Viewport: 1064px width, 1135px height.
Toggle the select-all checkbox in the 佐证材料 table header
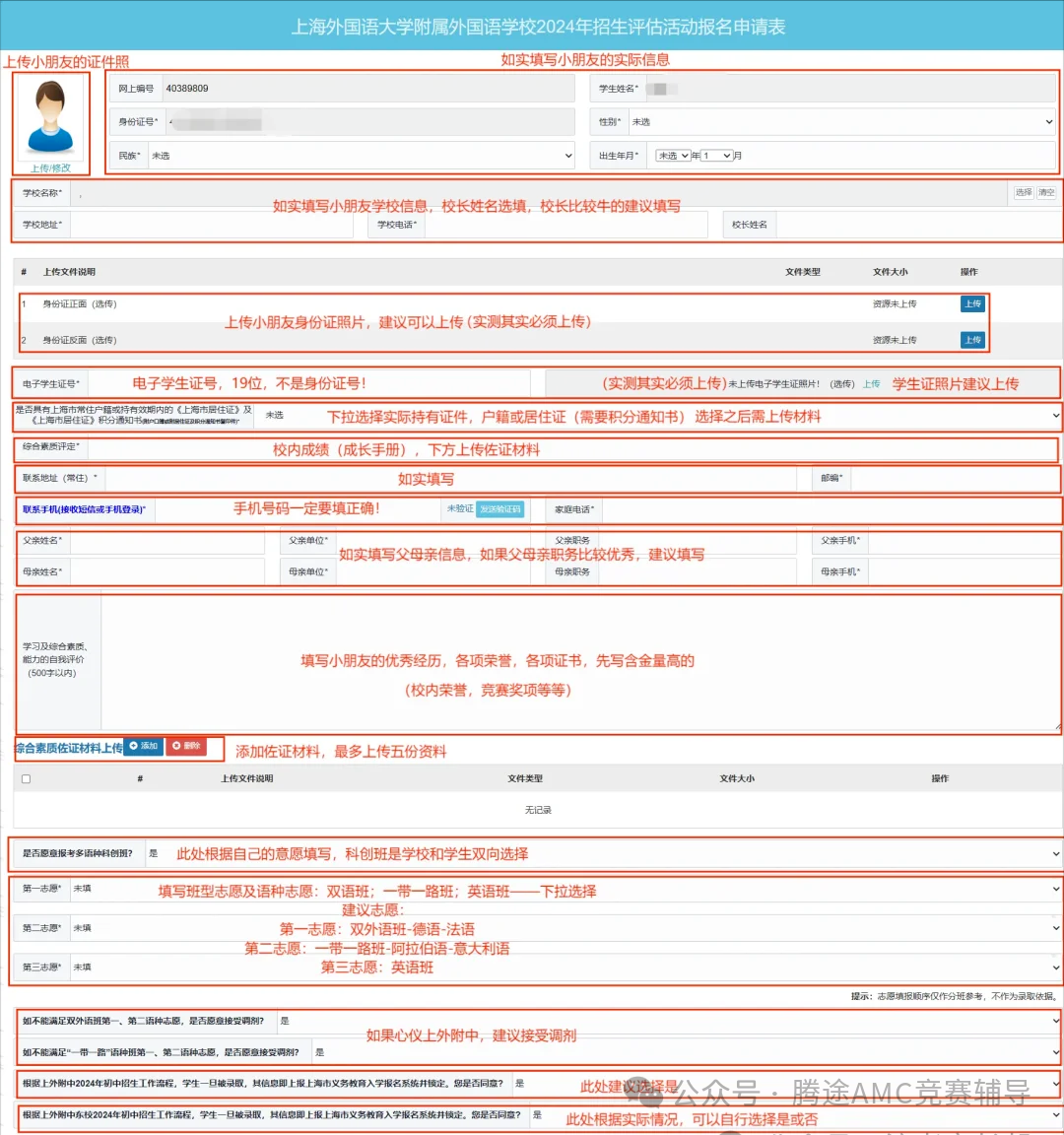coord(25,778)
